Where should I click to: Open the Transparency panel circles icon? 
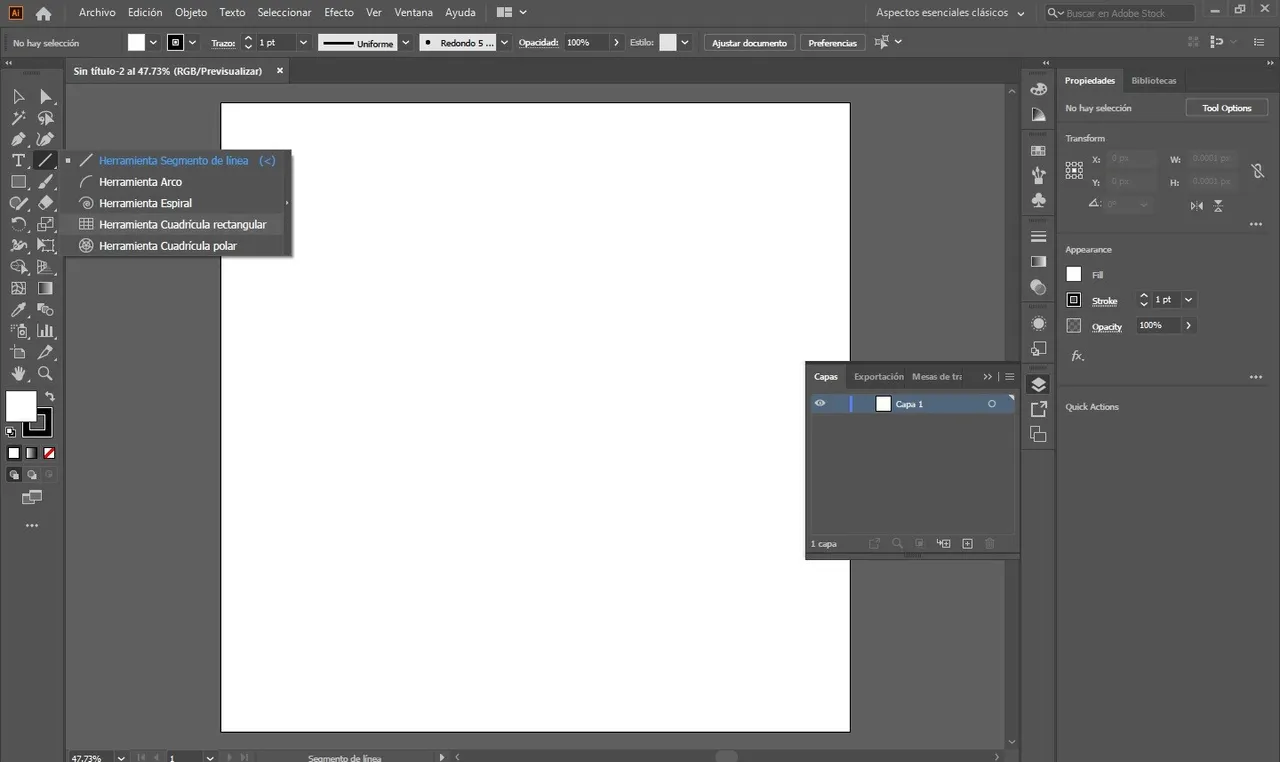[1038, 287]
